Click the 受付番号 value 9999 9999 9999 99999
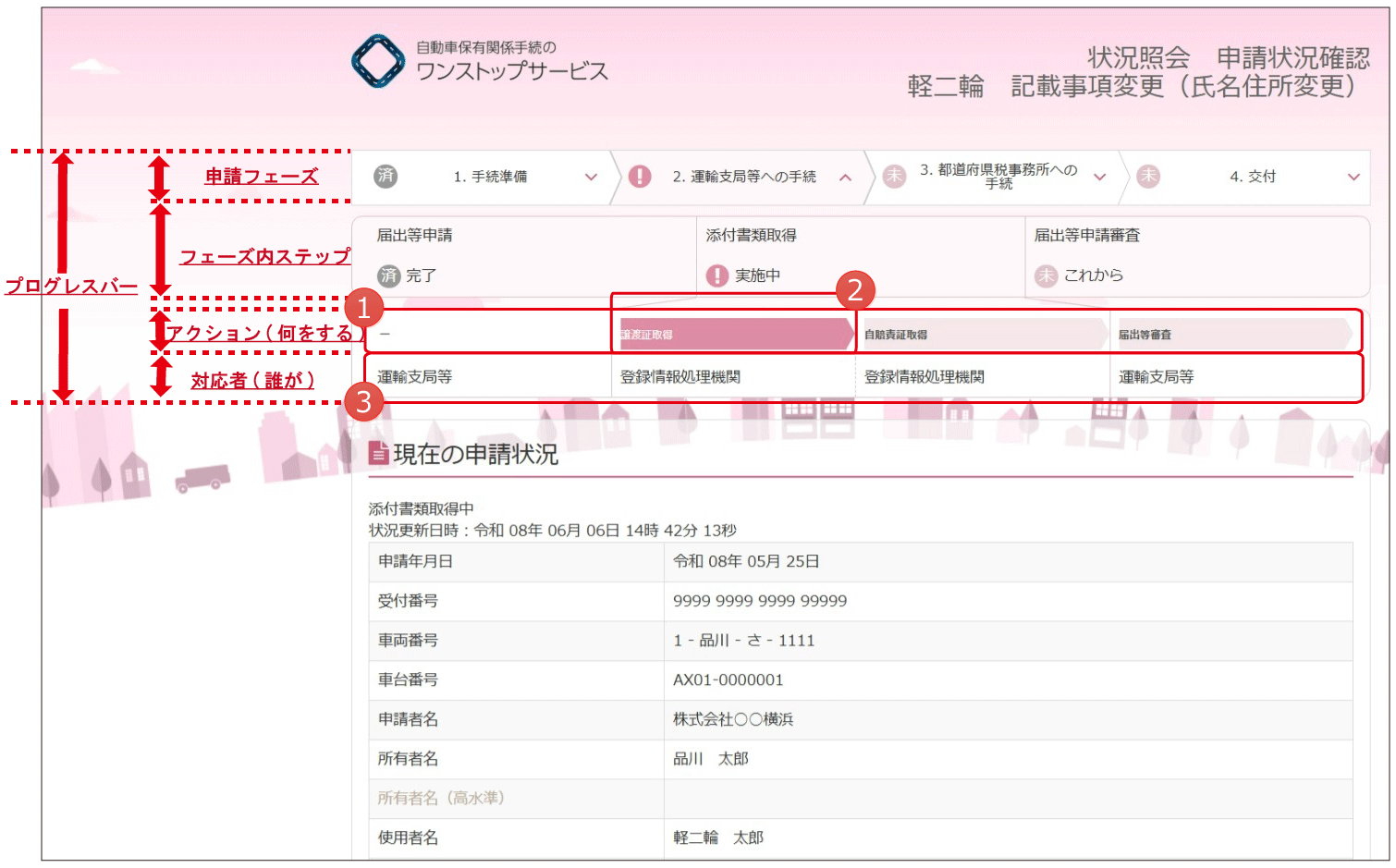 coord(760,601)
